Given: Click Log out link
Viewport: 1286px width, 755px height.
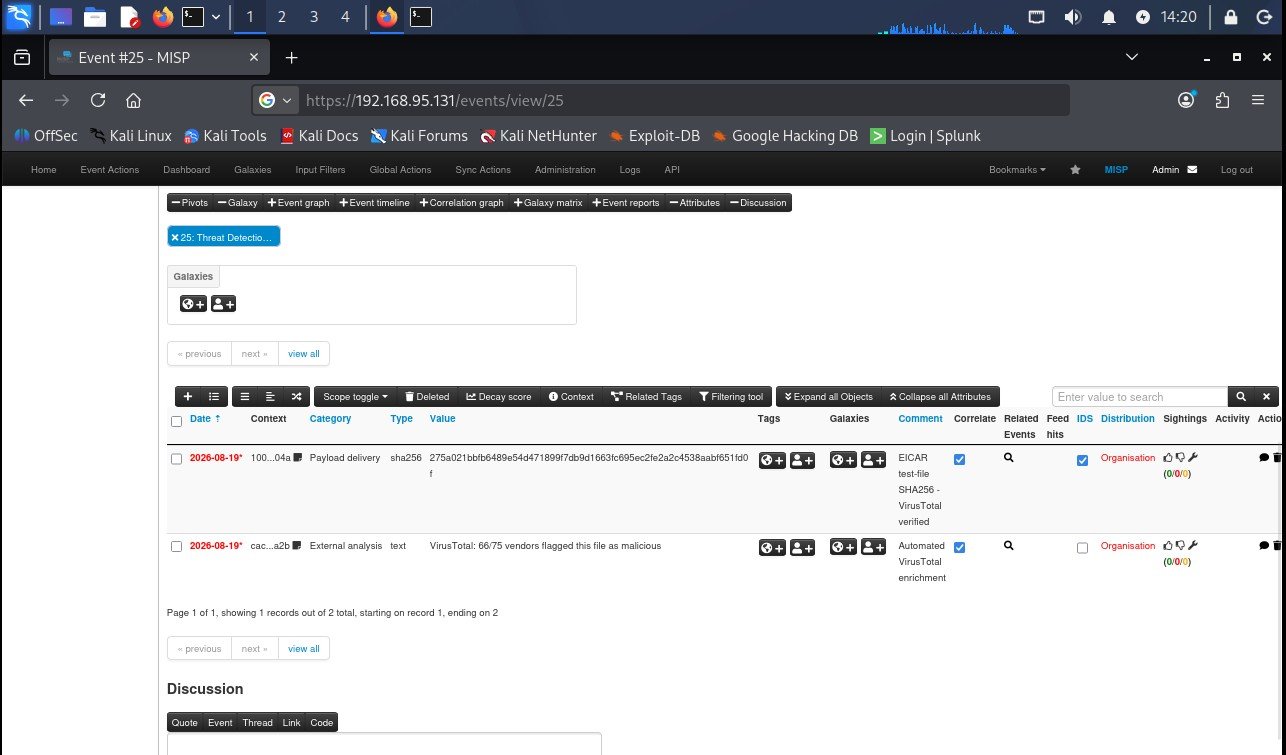Looking at the screenshot, I should click(1236, 170).
